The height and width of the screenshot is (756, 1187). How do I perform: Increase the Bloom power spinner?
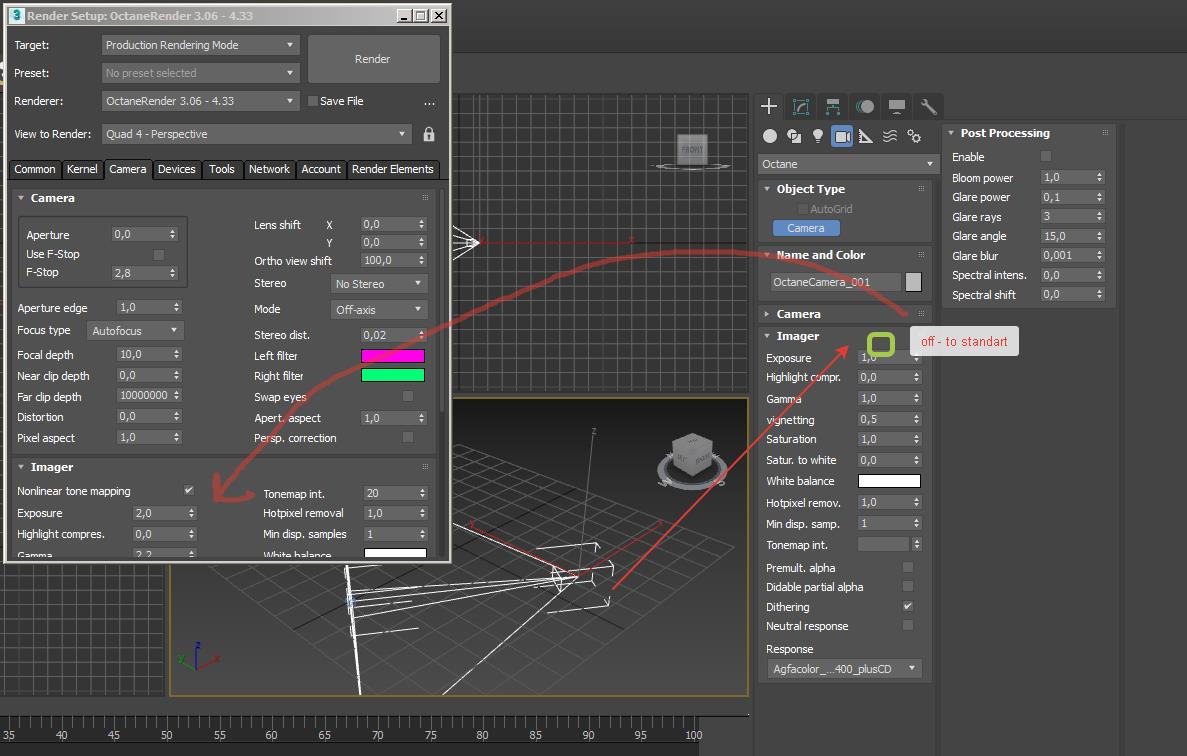point(1099,174)
